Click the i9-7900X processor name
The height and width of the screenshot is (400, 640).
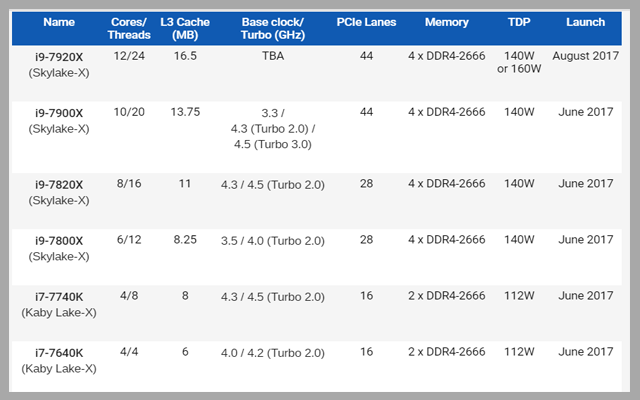tap(58, 111)
